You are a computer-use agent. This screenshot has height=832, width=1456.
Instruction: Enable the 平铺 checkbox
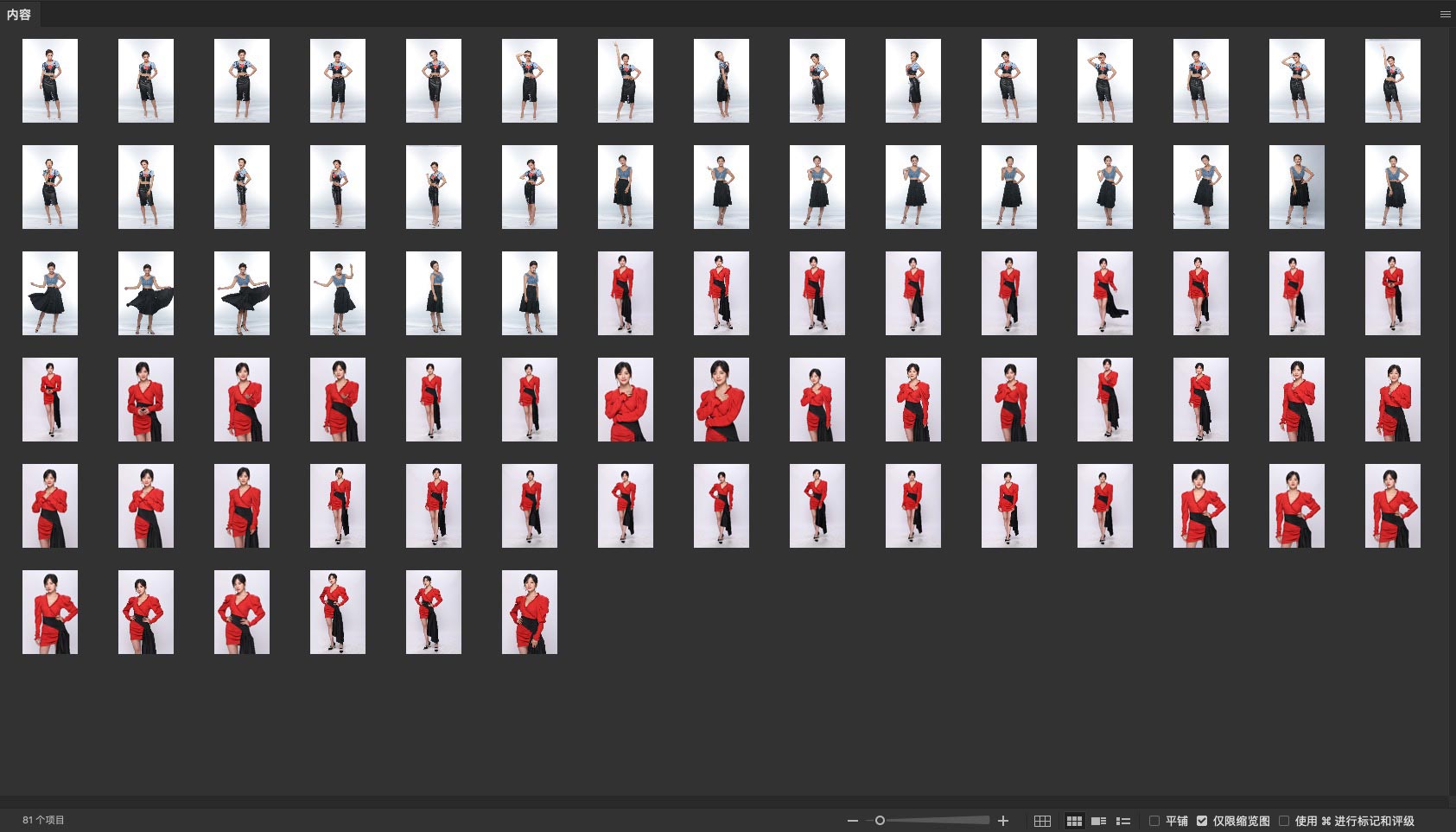[1154, 821]
